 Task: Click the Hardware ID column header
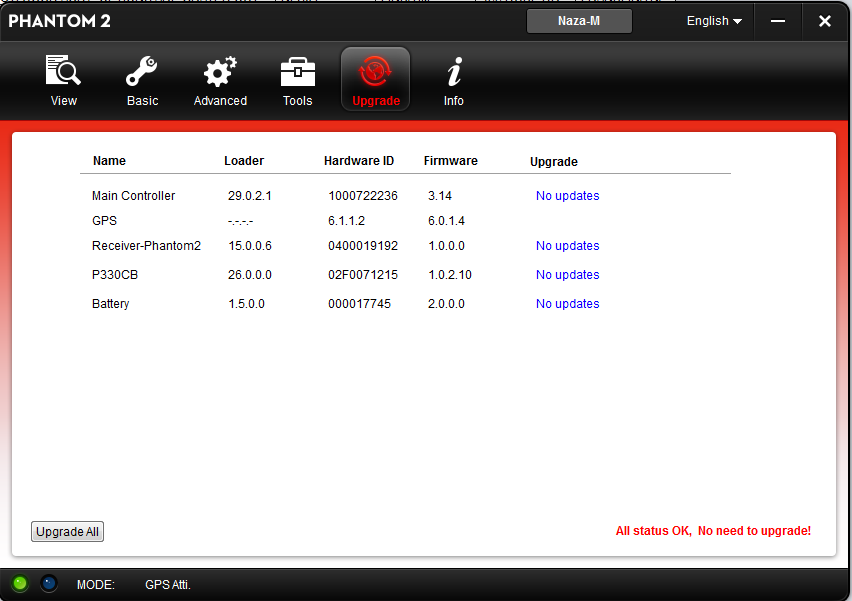tap(359, 161)
